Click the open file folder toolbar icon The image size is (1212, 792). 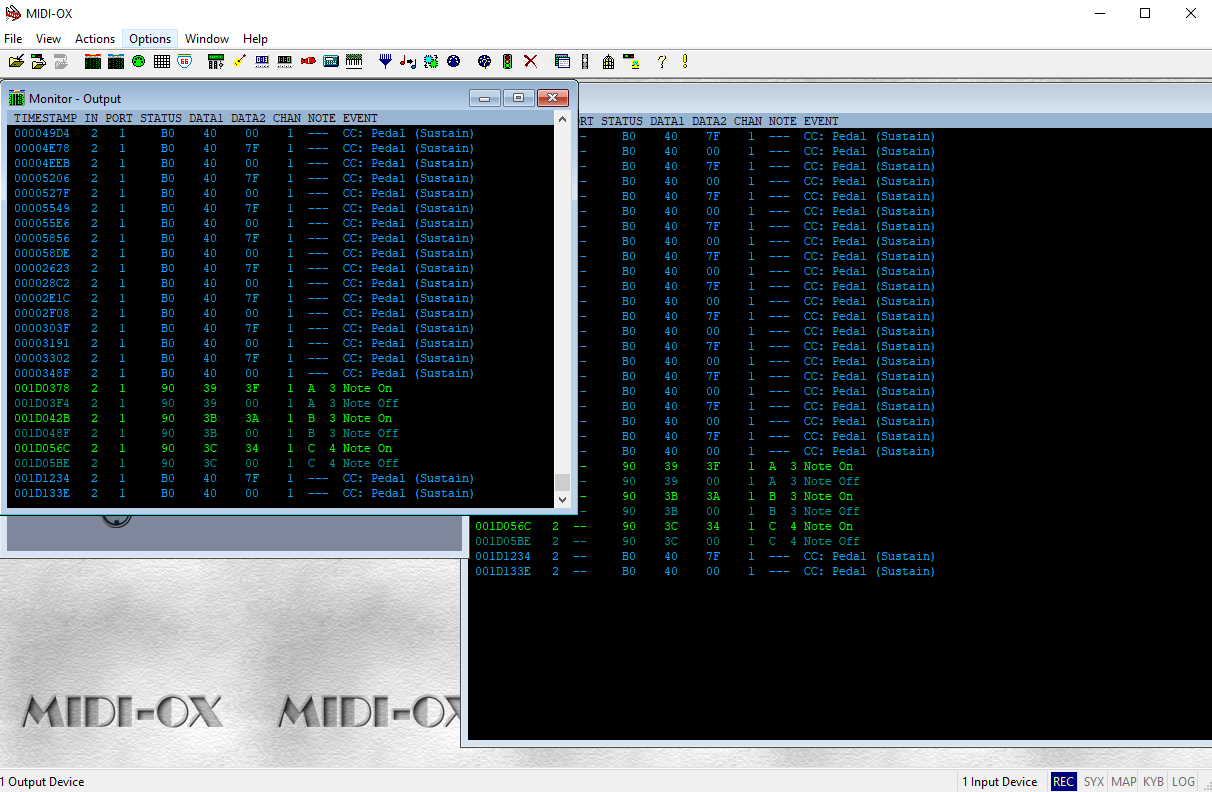pyautogui.click(x=16, y=61)
